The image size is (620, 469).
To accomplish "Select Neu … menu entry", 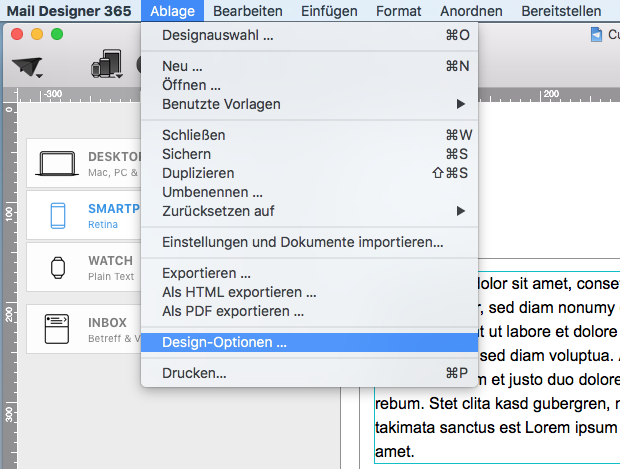I will tap(309, 66).
